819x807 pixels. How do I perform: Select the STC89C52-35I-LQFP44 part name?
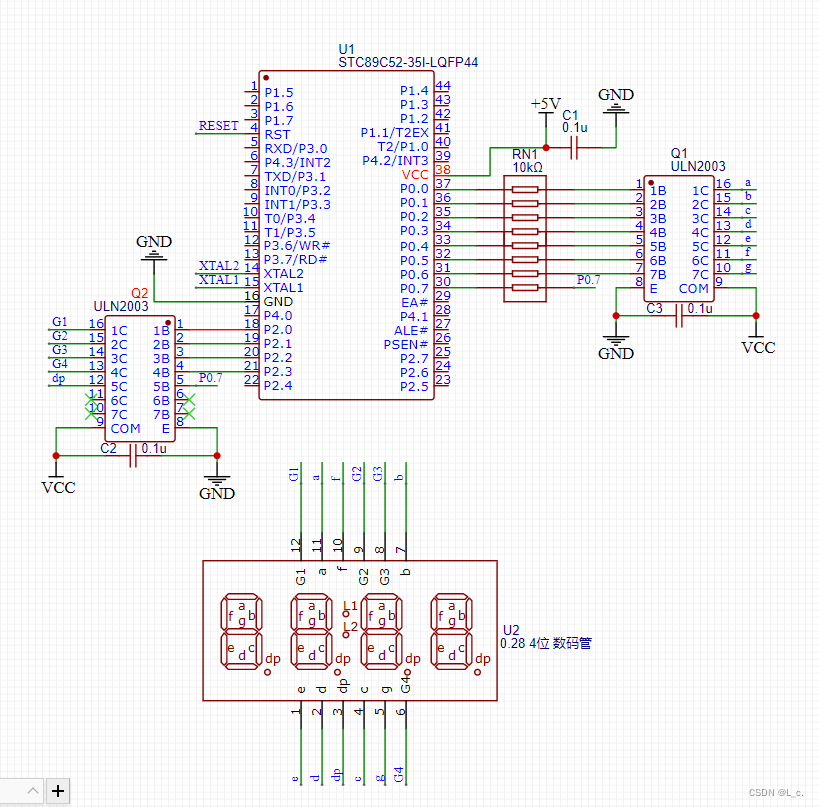408,63
